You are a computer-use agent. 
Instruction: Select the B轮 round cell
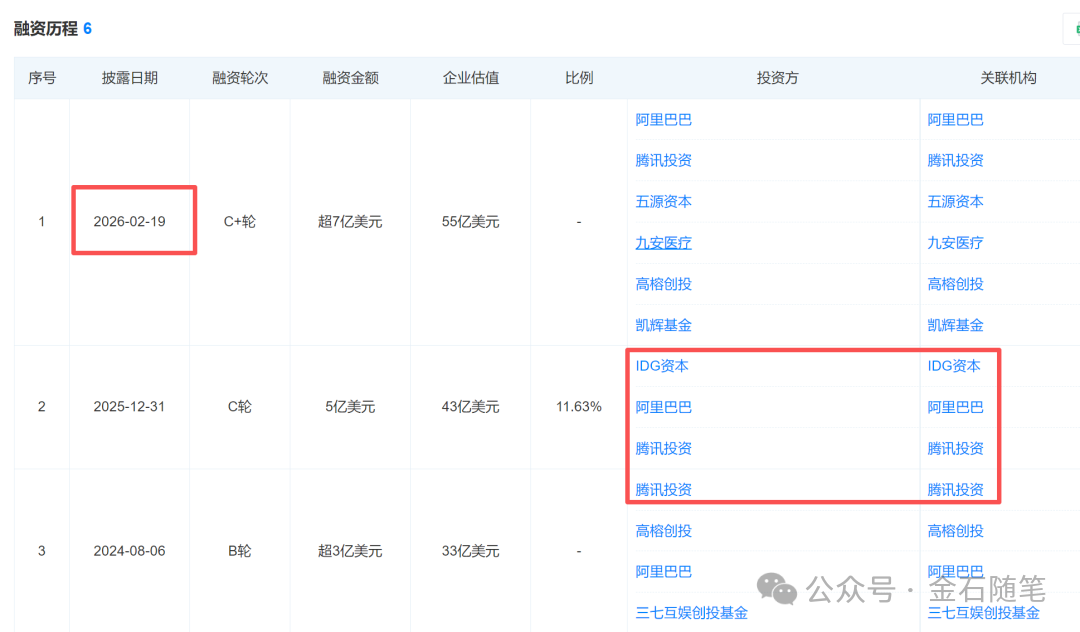point(240,551)
